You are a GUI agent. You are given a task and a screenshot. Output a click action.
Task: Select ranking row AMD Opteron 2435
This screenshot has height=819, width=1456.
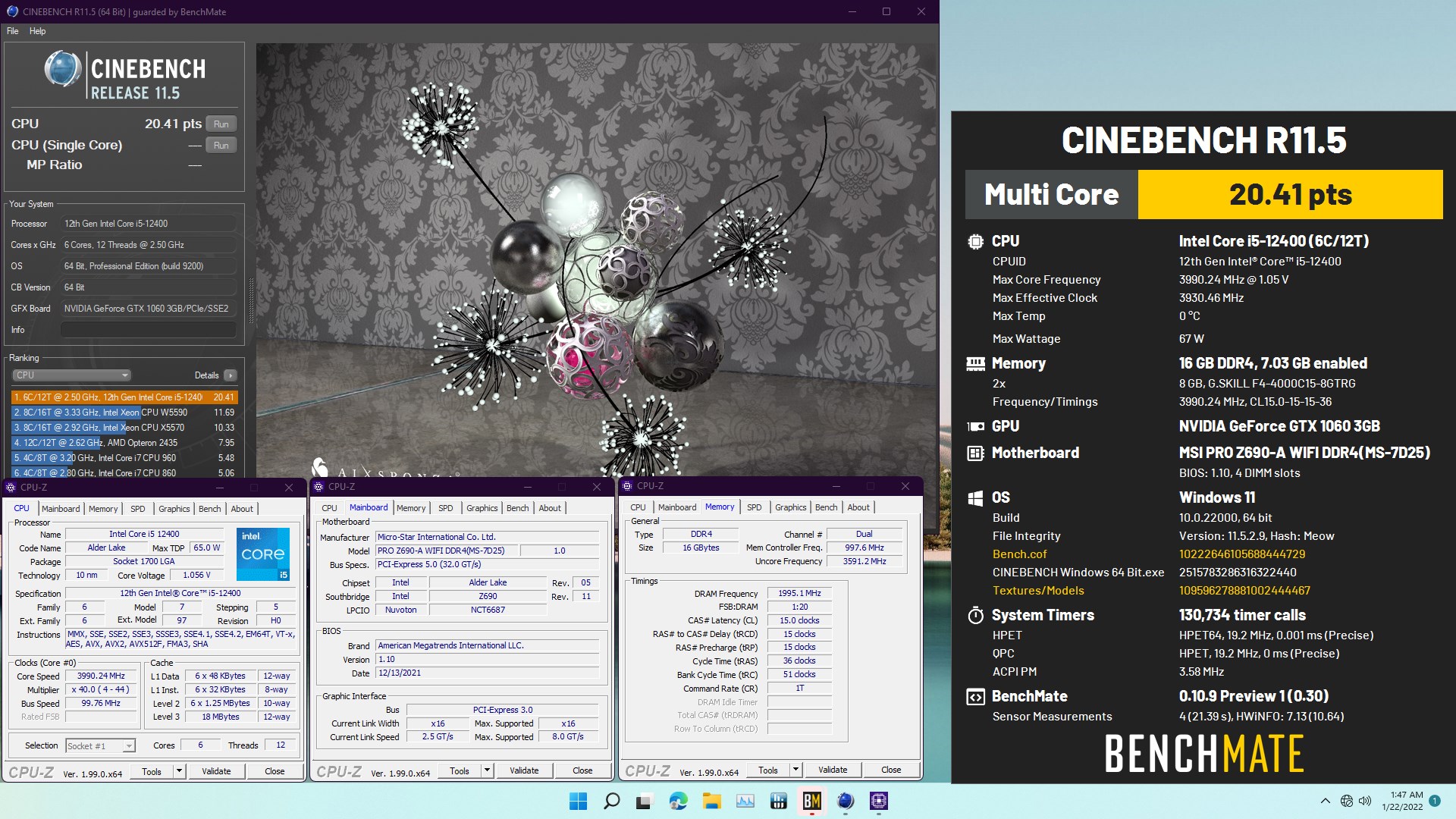(124, 443)
